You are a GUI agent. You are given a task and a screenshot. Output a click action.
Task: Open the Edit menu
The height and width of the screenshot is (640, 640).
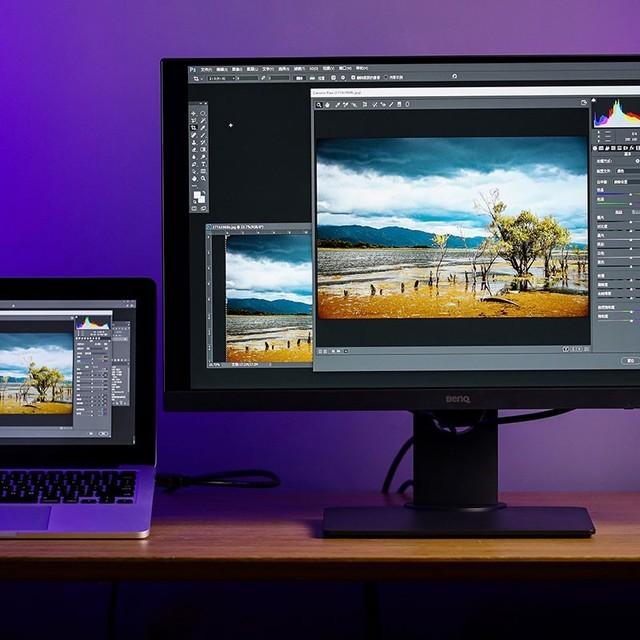(222, 69)
